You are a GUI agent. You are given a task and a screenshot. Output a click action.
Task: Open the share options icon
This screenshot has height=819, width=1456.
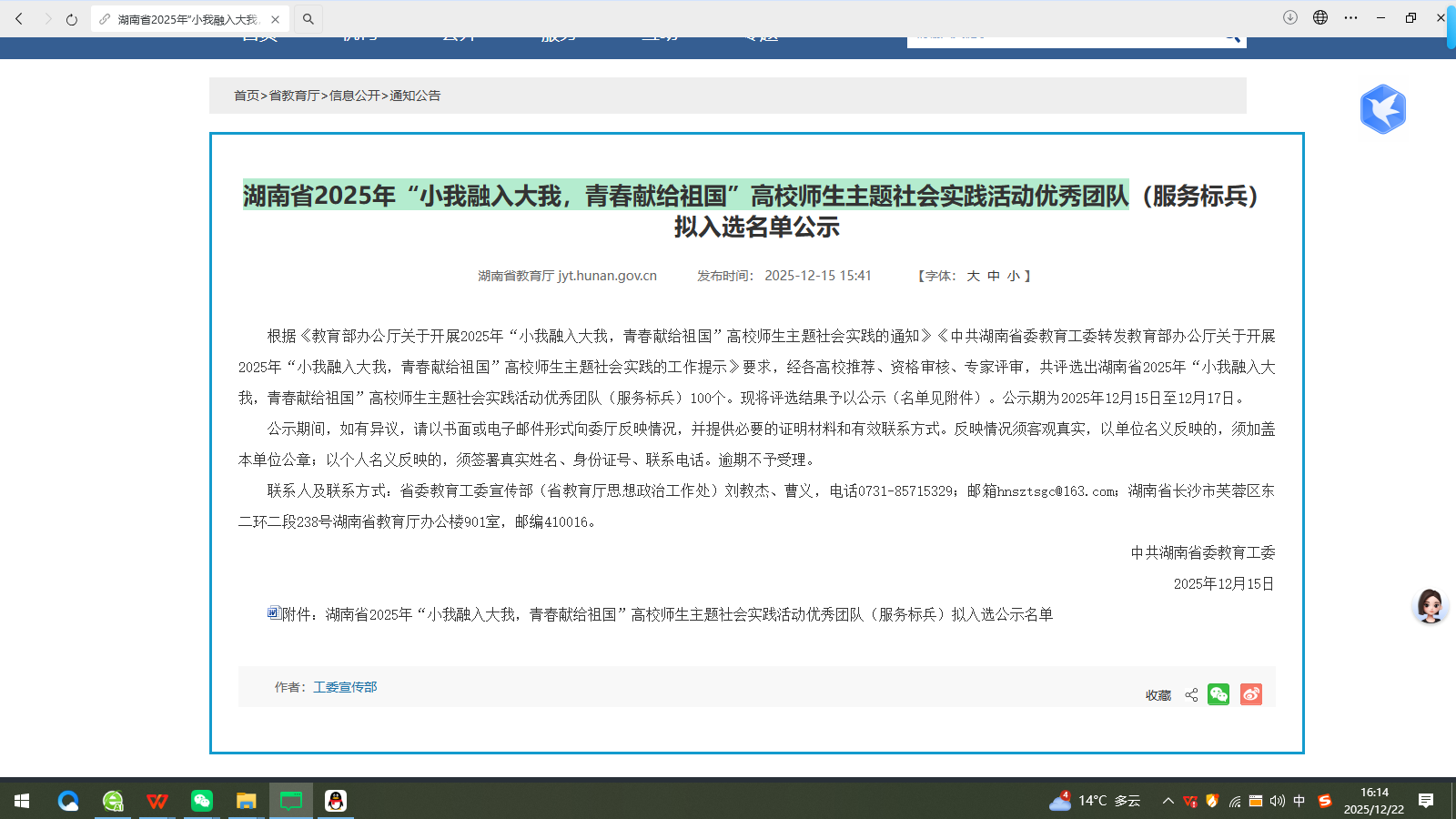[x=1191, y=694]
